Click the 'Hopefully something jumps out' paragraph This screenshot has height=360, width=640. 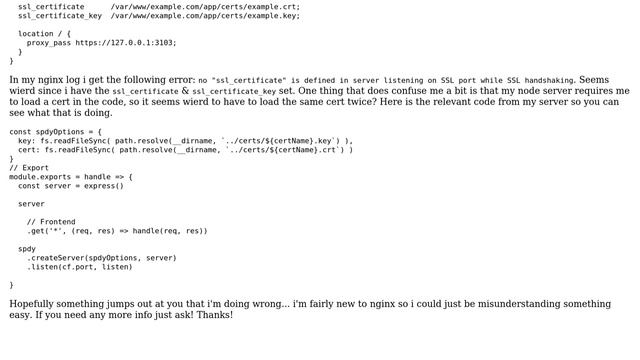coord(310,309)
